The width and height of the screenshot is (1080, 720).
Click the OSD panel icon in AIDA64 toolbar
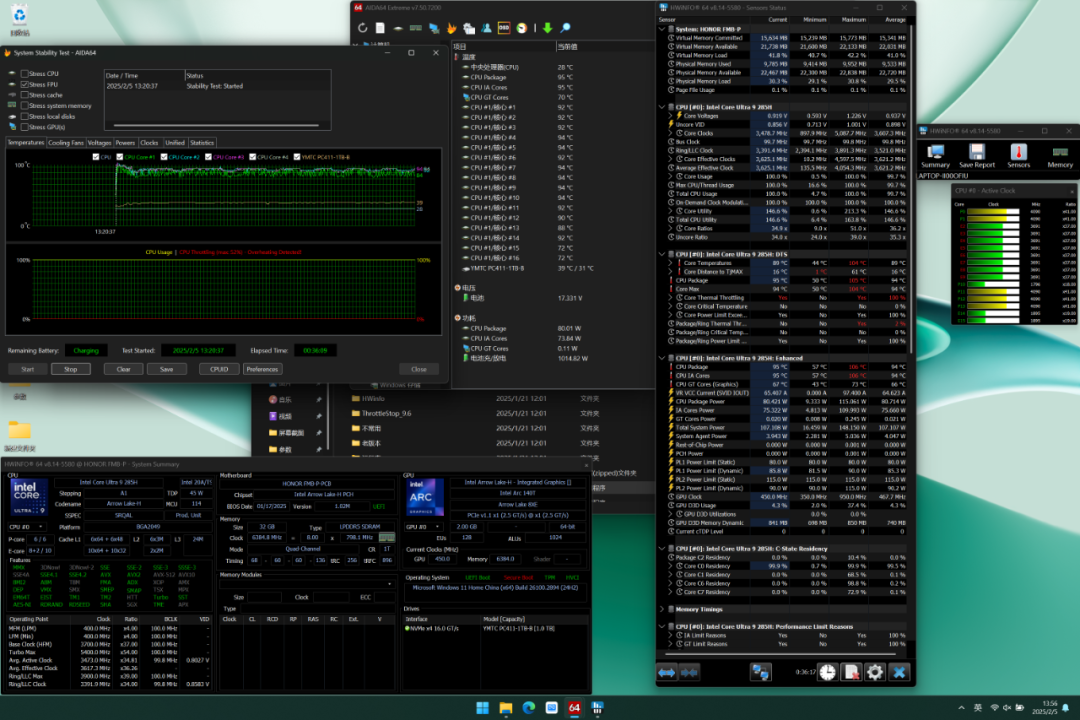point(504,28)
